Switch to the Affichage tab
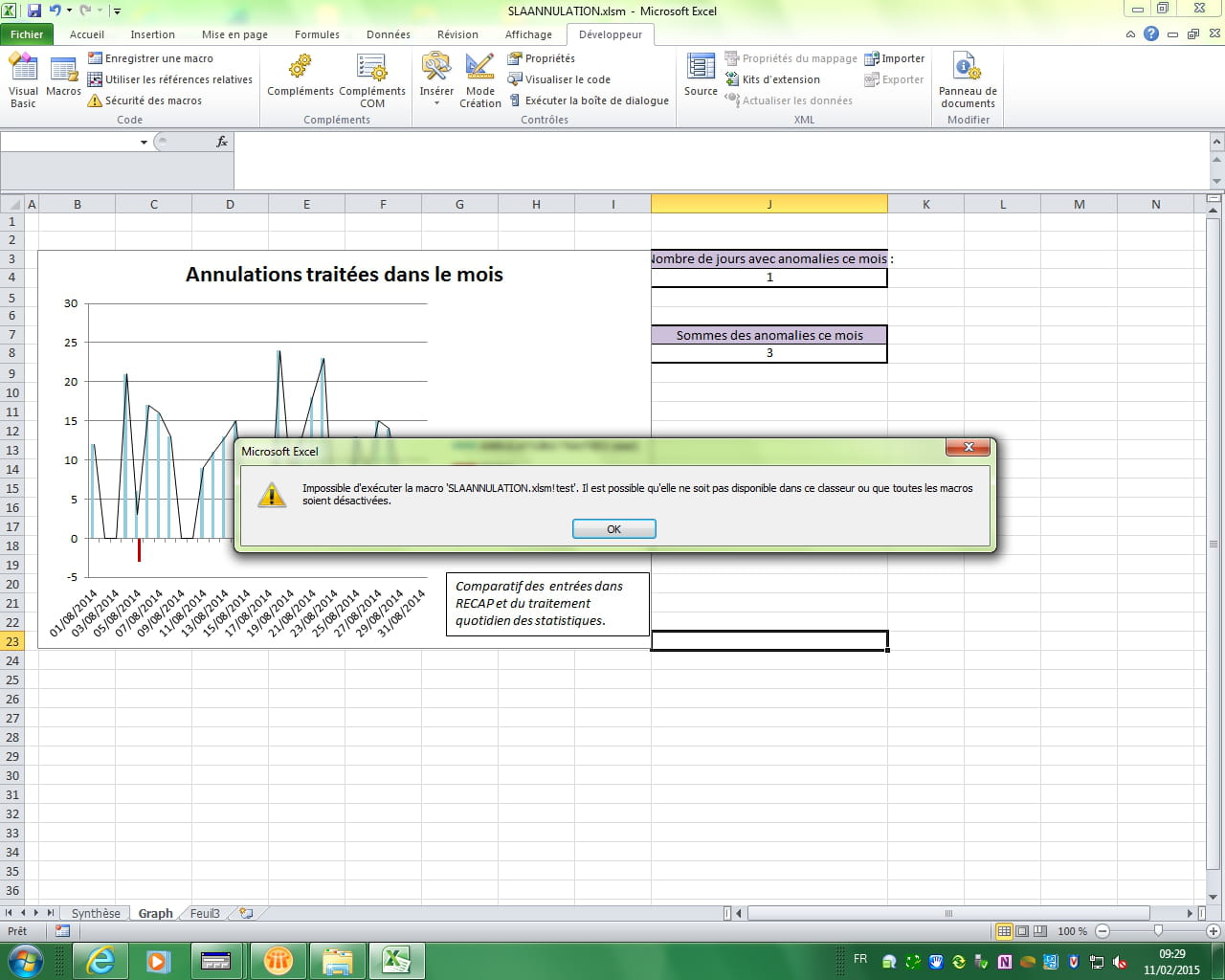 (x=528, y=34)
